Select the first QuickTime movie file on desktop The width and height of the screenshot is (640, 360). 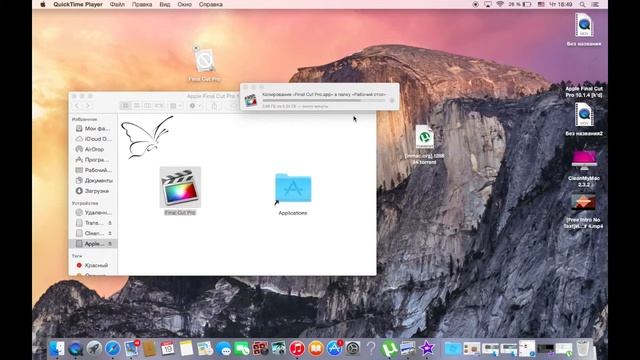click(584, 25)
